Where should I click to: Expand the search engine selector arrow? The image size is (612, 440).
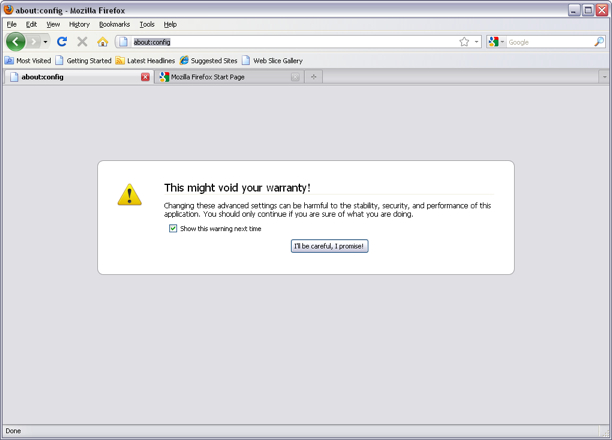pyautogui.click(x=502, y=42)
